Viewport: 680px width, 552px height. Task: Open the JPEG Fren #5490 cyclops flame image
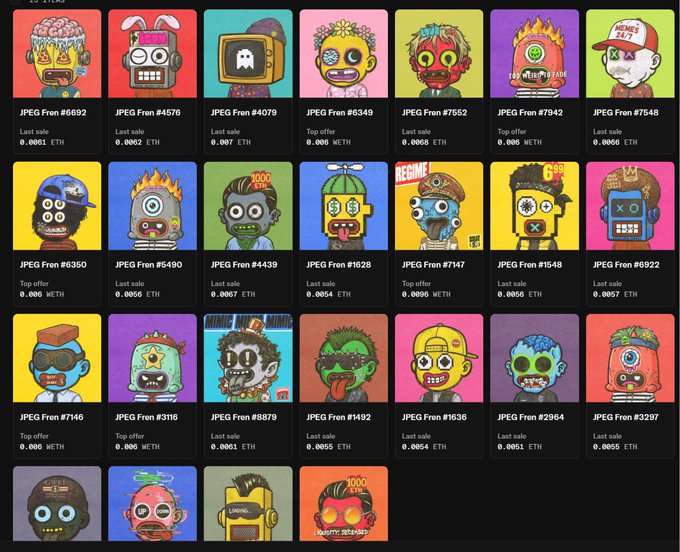[x=153, y=206]
